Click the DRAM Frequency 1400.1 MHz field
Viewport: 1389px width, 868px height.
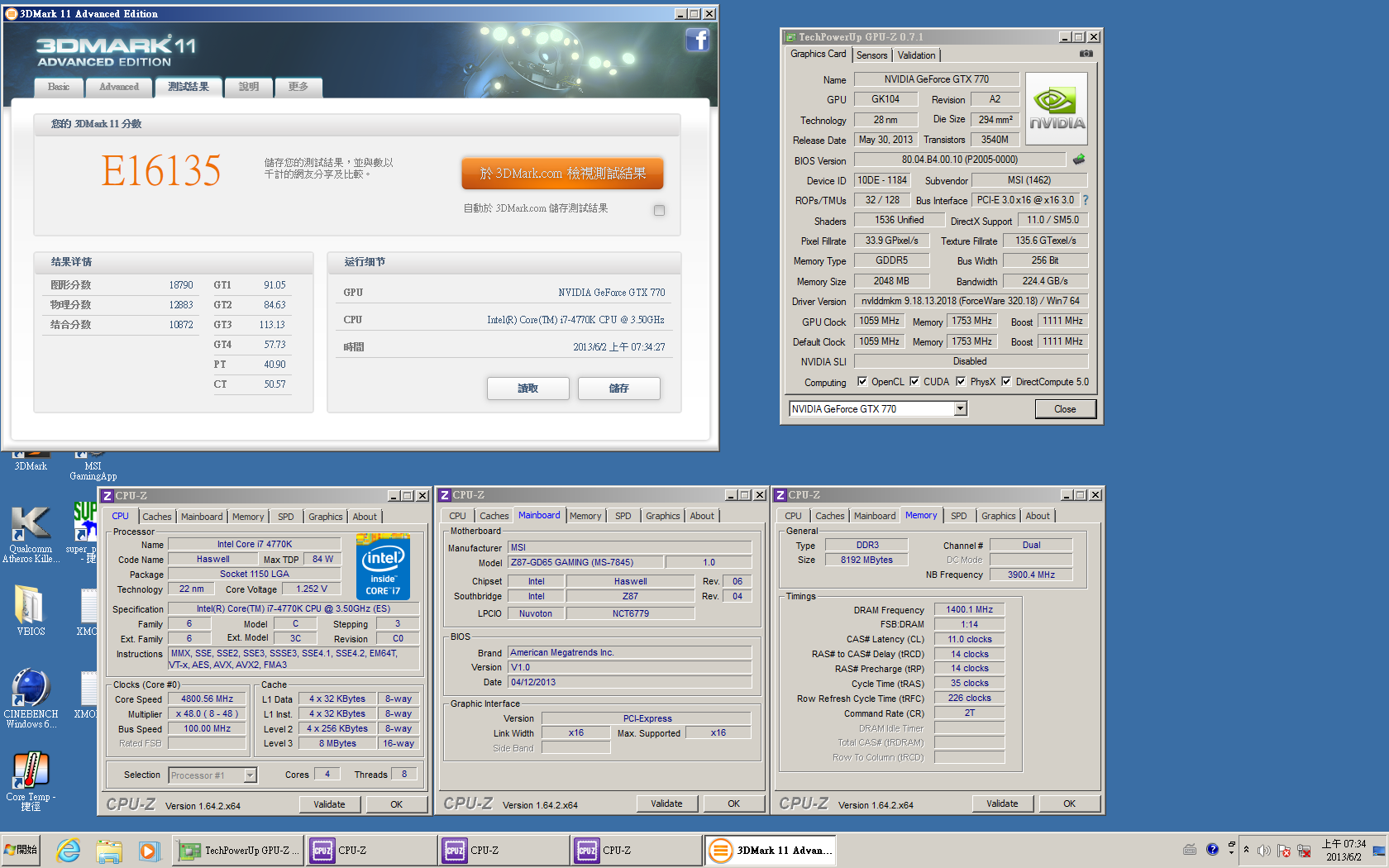(x=970, y=609)
